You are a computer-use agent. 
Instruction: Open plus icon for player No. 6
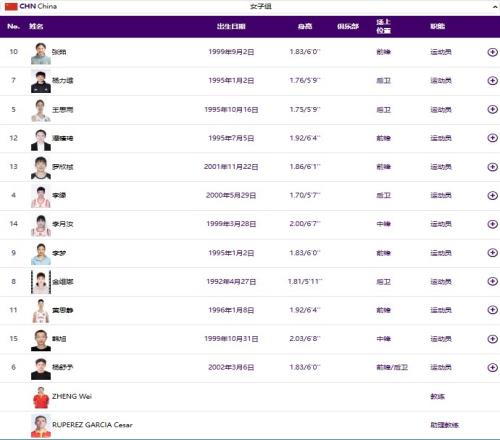coord(492,367)
